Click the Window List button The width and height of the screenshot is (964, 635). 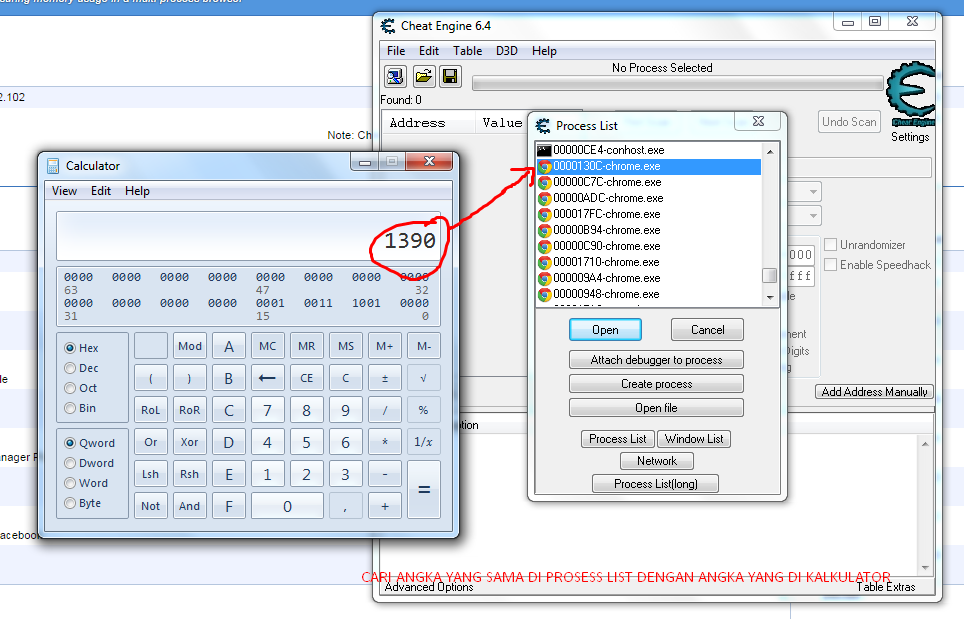tap(694, 439)
